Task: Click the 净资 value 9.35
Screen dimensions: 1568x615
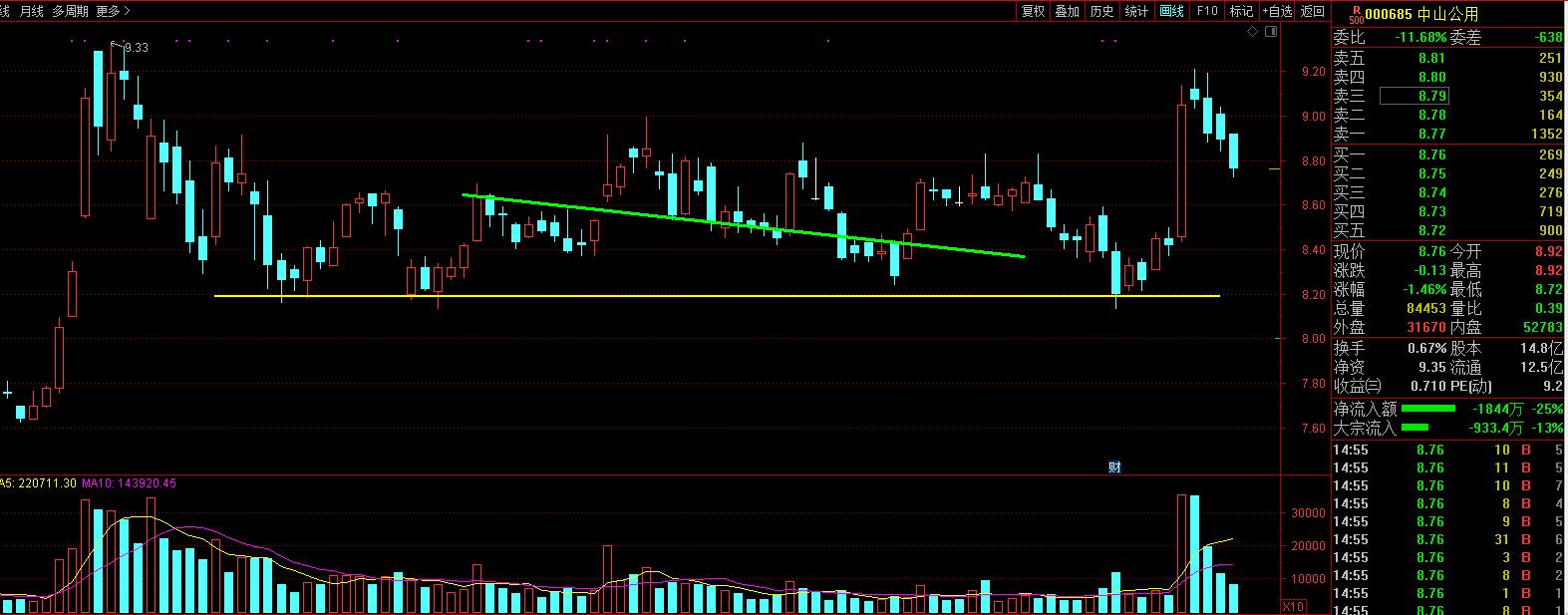Action: pyautogui.click(x=1431, y=367)
